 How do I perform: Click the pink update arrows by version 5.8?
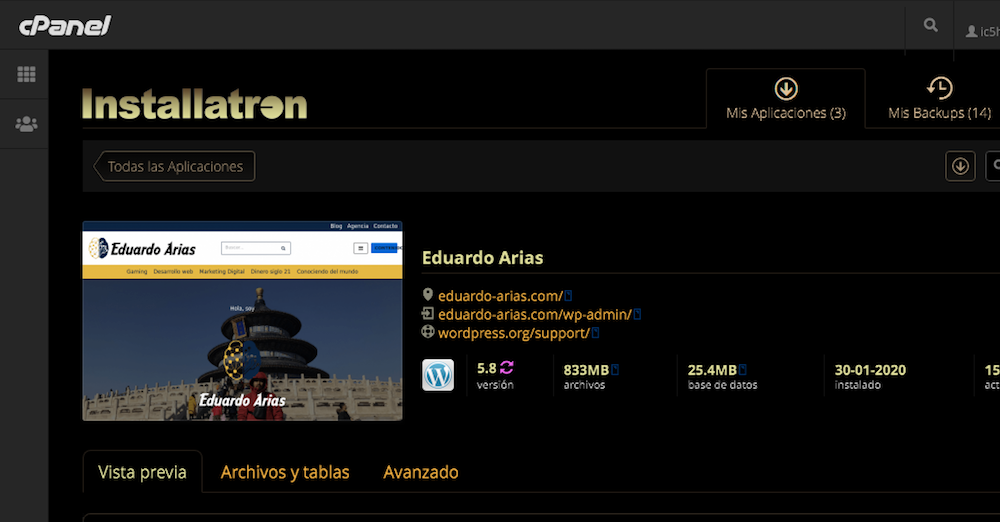(x=506, y=368)
